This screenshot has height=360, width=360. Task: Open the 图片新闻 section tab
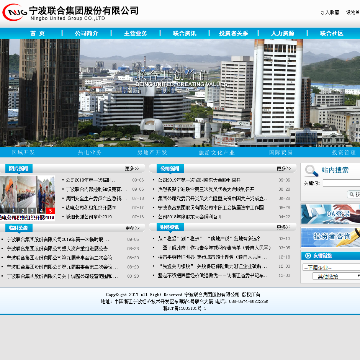tap(19, 169)
